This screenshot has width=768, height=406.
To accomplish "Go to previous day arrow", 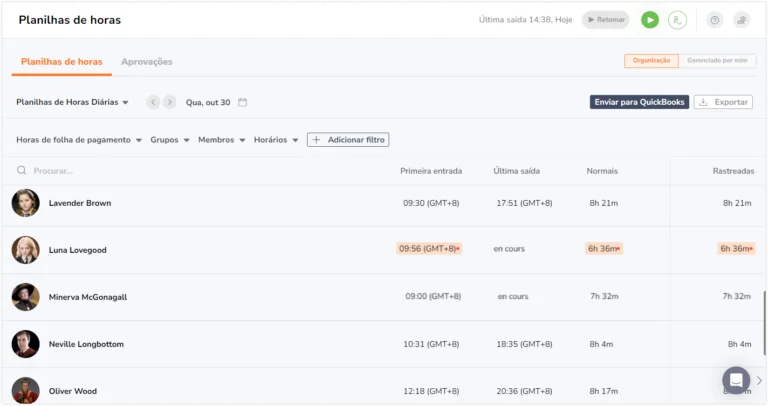I will tap(153, 102).
